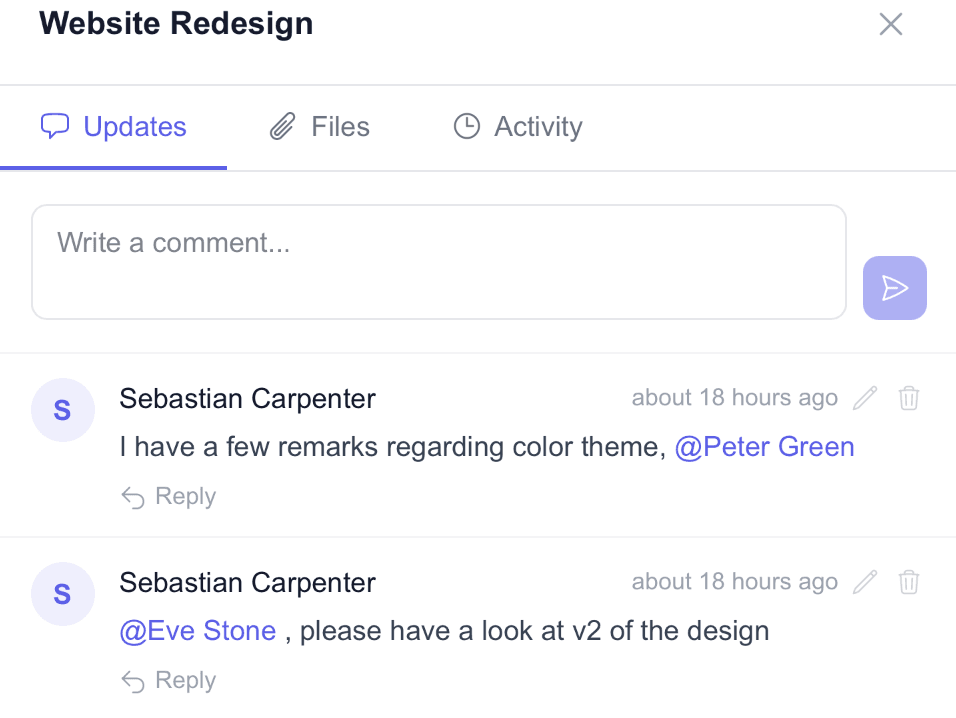Viewport: 956px width, 718px height.
Task: Edit the comment mentioning Peter Green
Action: tap(865, 398)
